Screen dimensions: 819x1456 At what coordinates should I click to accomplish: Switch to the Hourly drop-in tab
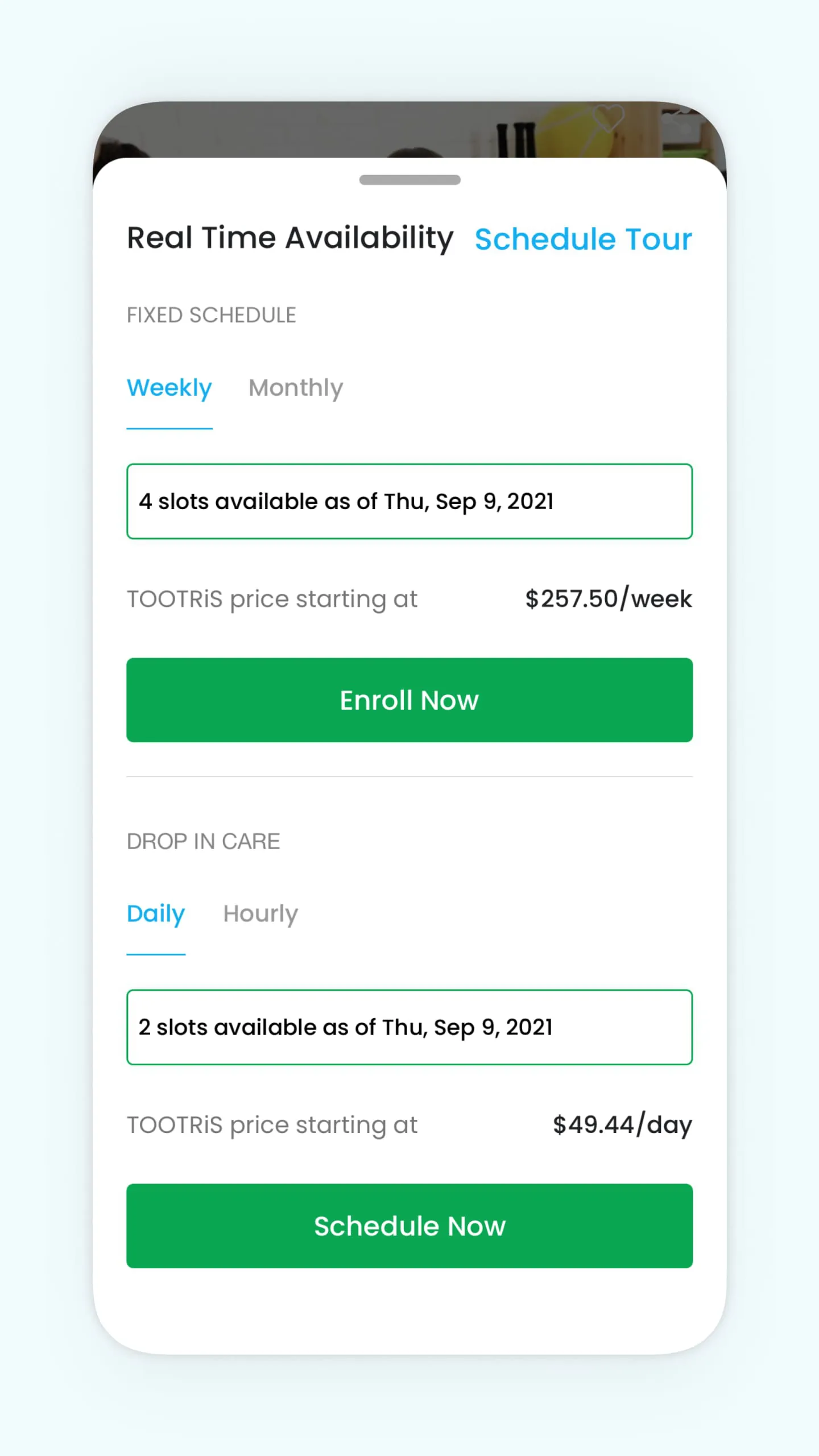point(260,913)
